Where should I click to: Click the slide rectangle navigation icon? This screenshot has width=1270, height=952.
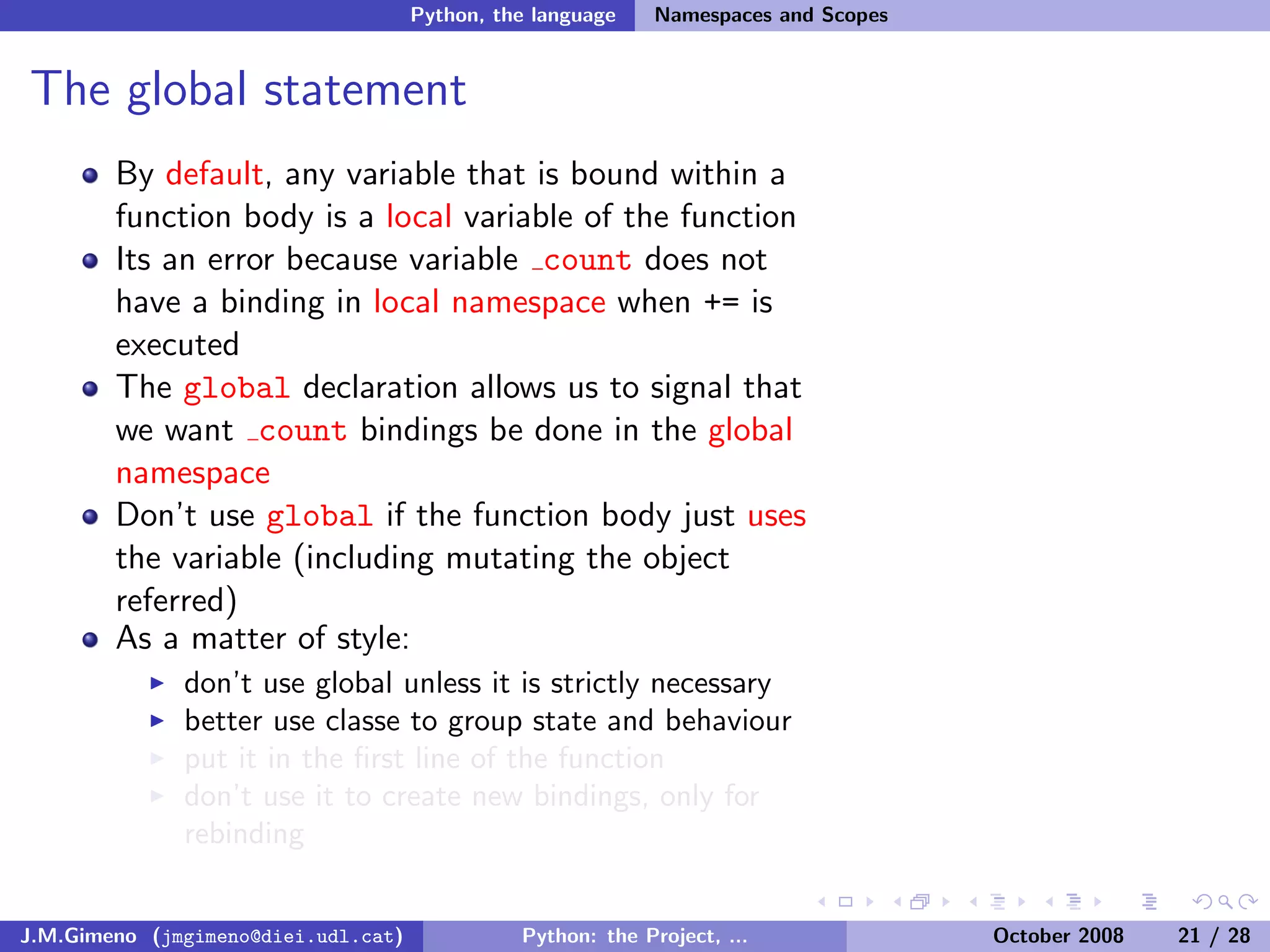pos(845,902)
